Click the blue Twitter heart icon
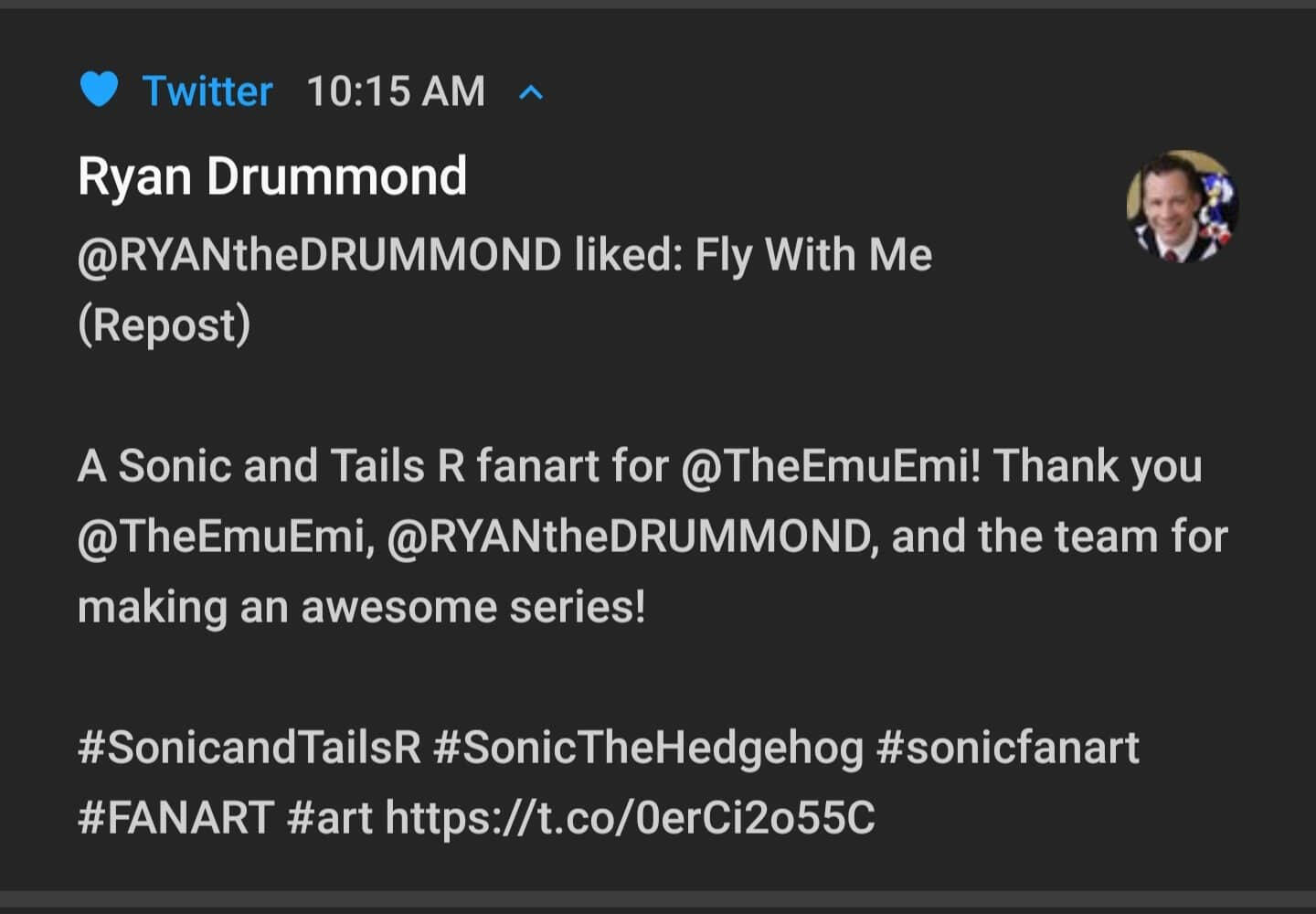1316x914 pixels. (99, 90)
